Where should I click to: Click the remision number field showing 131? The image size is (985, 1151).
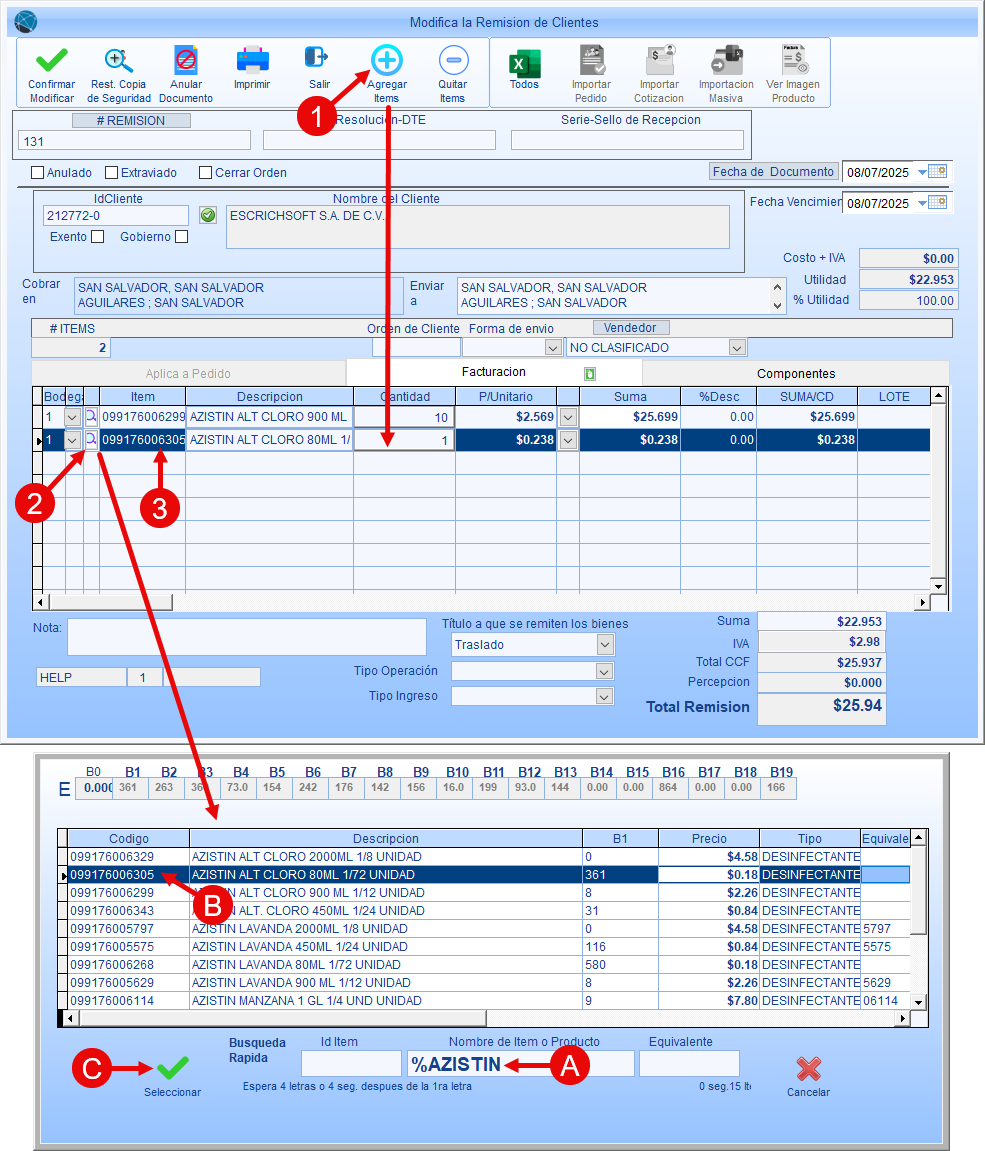point(136,141)
